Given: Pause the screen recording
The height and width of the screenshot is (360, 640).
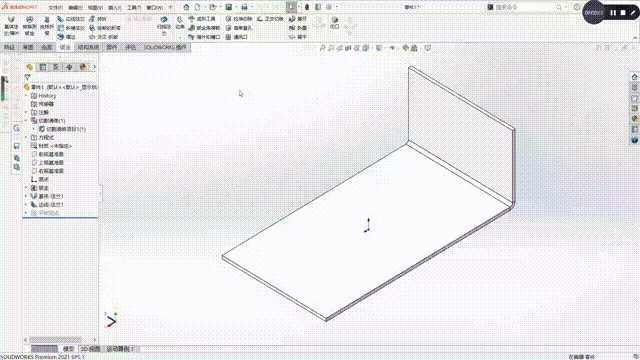Looking at the screenshot, I should 613,13.
